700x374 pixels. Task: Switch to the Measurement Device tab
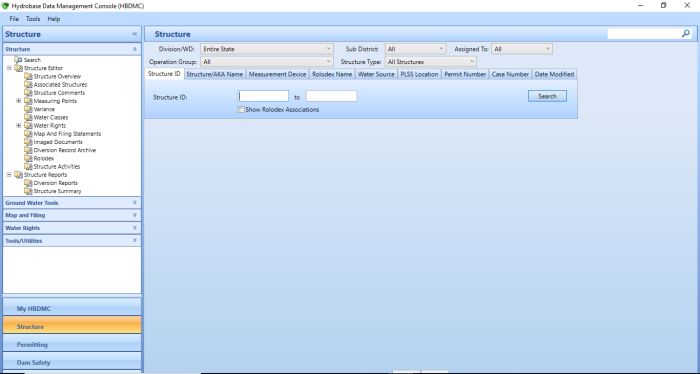[277, 75]
